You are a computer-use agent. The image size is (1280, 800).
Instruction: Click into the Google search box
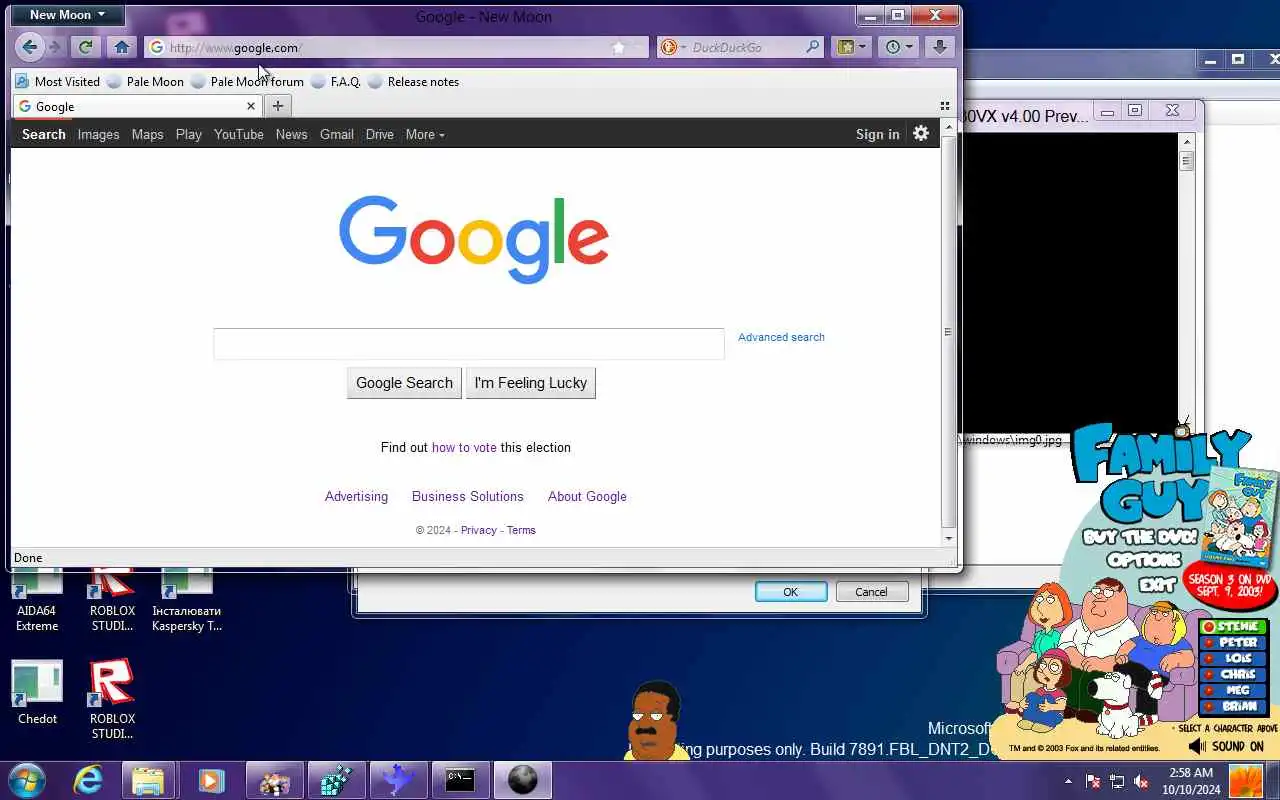tap(468, 344)
